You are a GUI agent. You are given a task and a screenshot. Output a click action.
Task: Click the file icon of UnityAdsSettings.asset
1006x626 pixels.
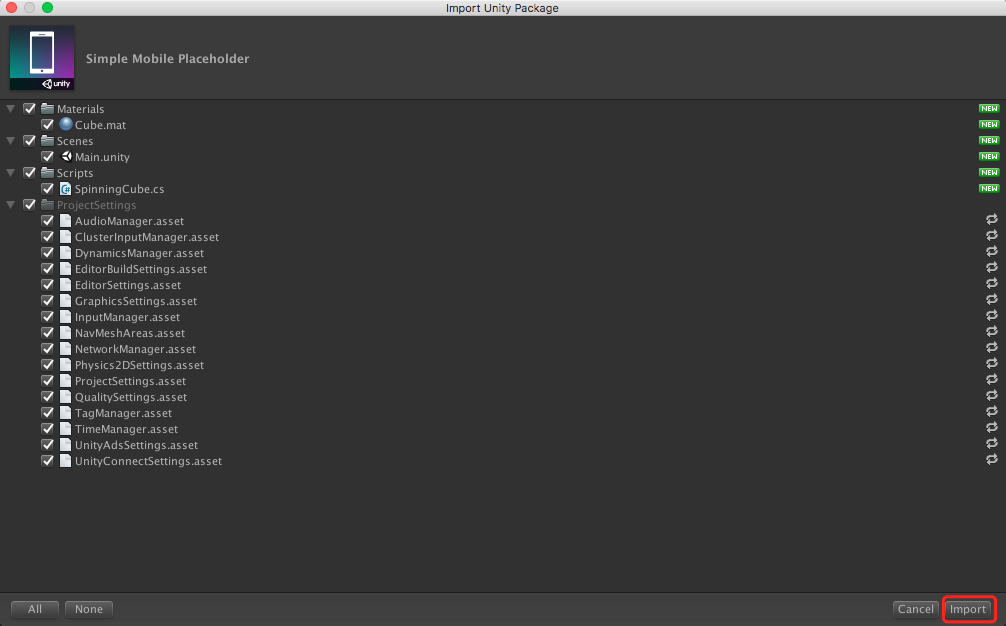[65, 445]
